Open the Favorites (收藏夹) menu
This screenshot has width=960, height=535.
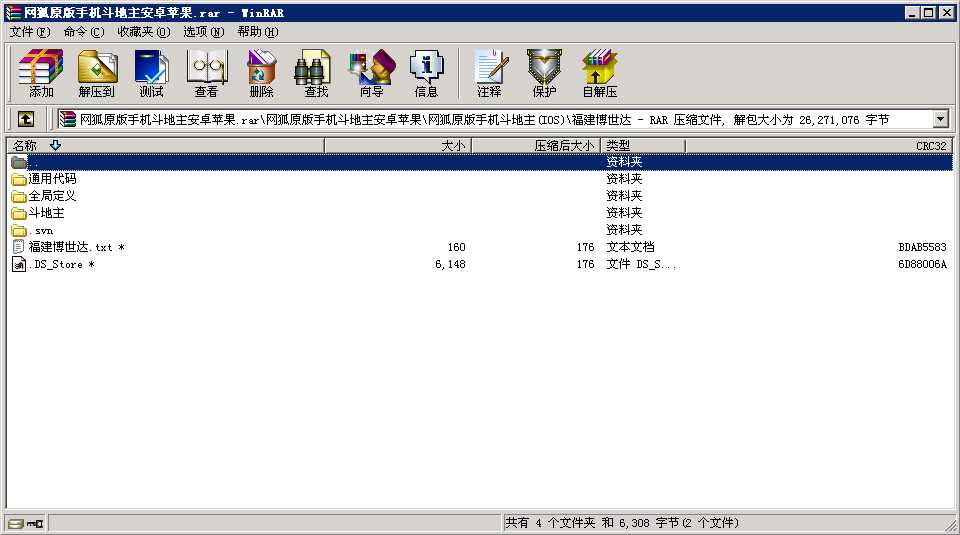pos(144,32)
